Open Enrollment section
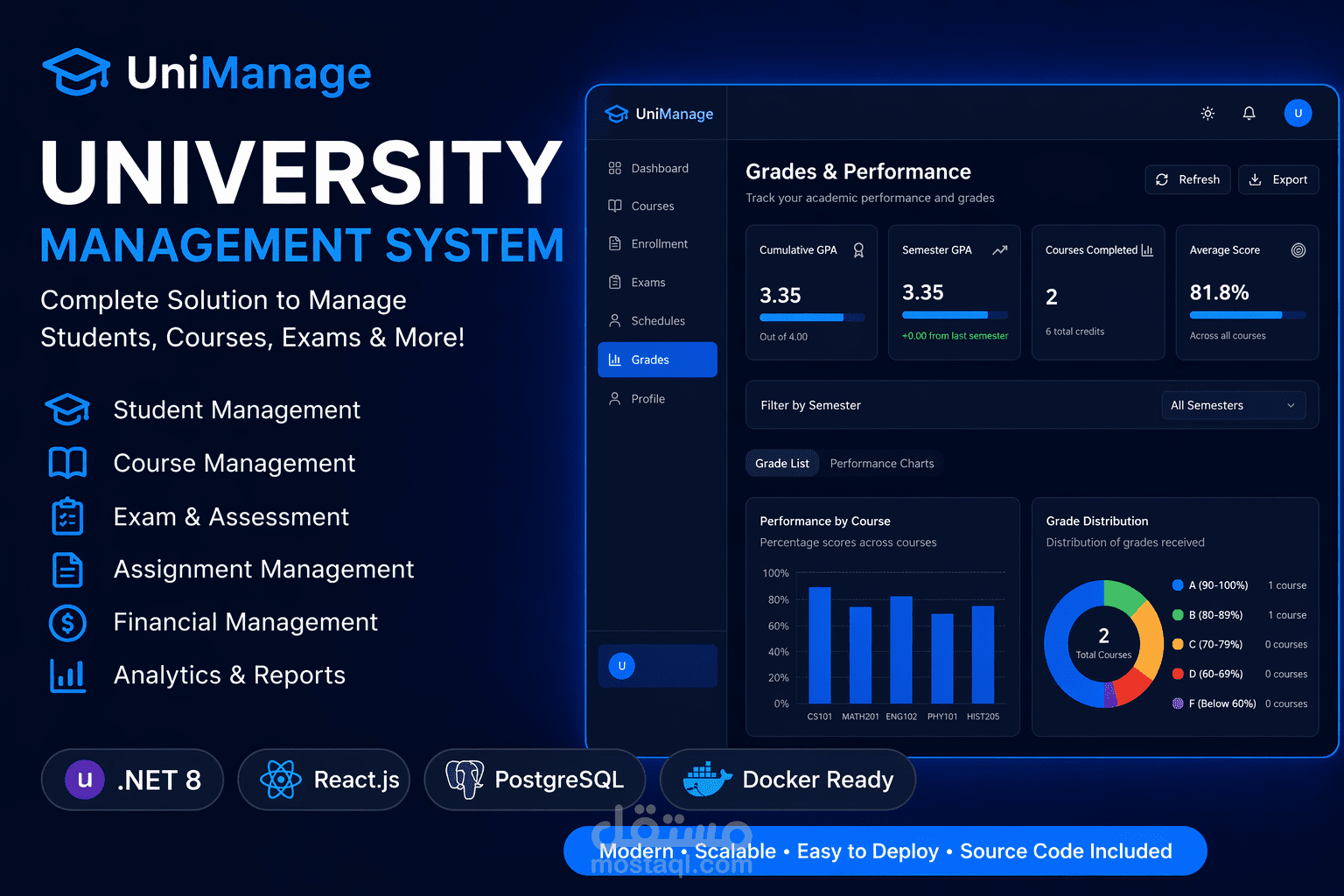The width and height of the screenshot is (1344, 896). [x=657, y=243]
